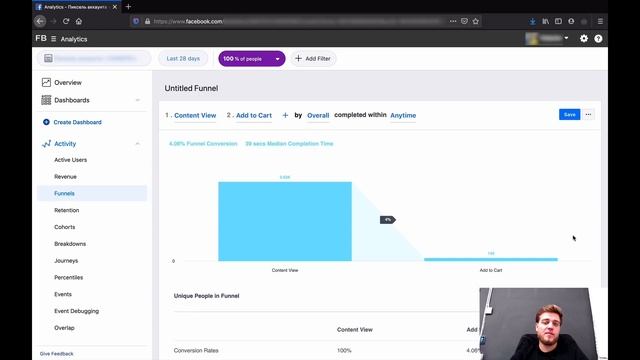Screen dimensions: 640x360
Task: Open Retention in sidebar
Action: pos(67,210)
